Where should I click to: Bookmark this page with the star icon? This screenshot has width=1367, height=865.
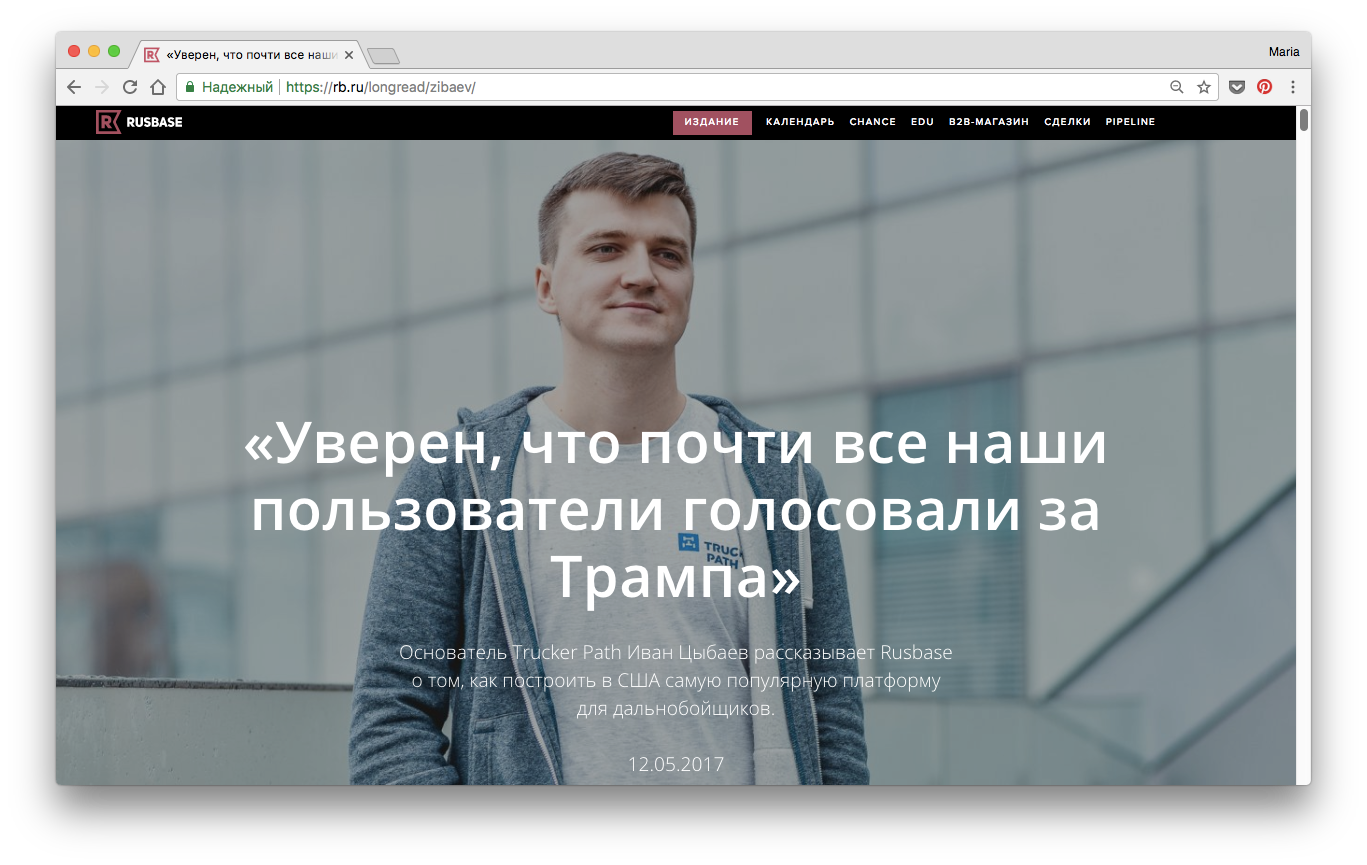pos(1204,87)
